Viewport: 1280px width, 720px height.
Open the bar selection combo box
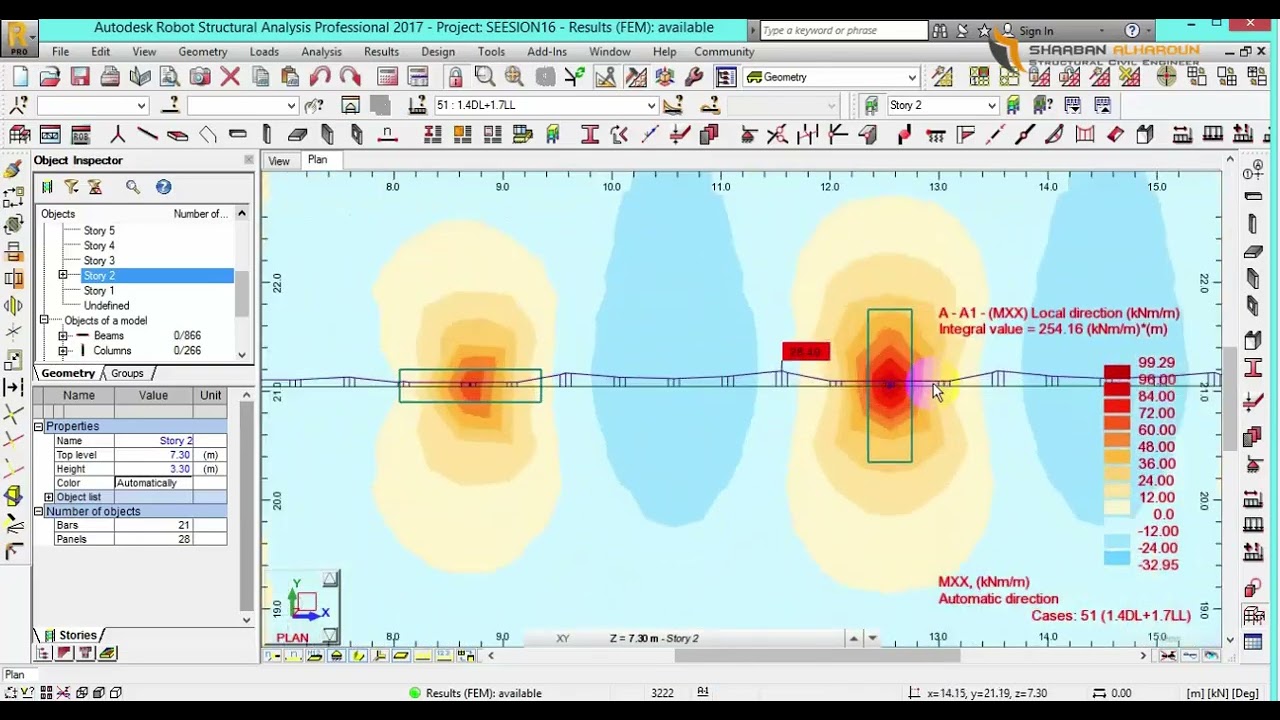pos(243,105)
